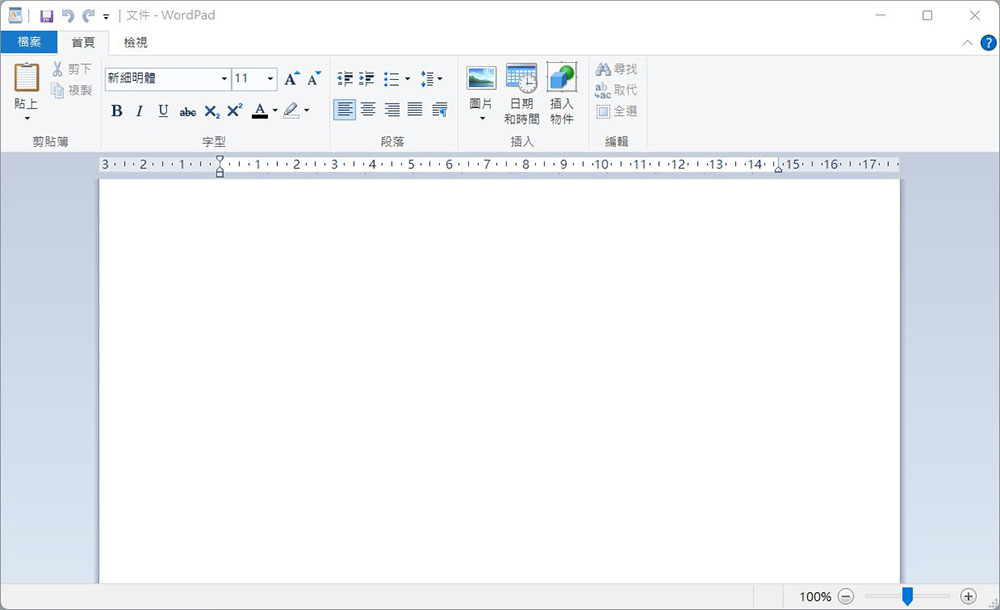1000x610 pixels.
Task: Open the 檔案 file menu
Action: pyautogui.click(x=29, y=42)
